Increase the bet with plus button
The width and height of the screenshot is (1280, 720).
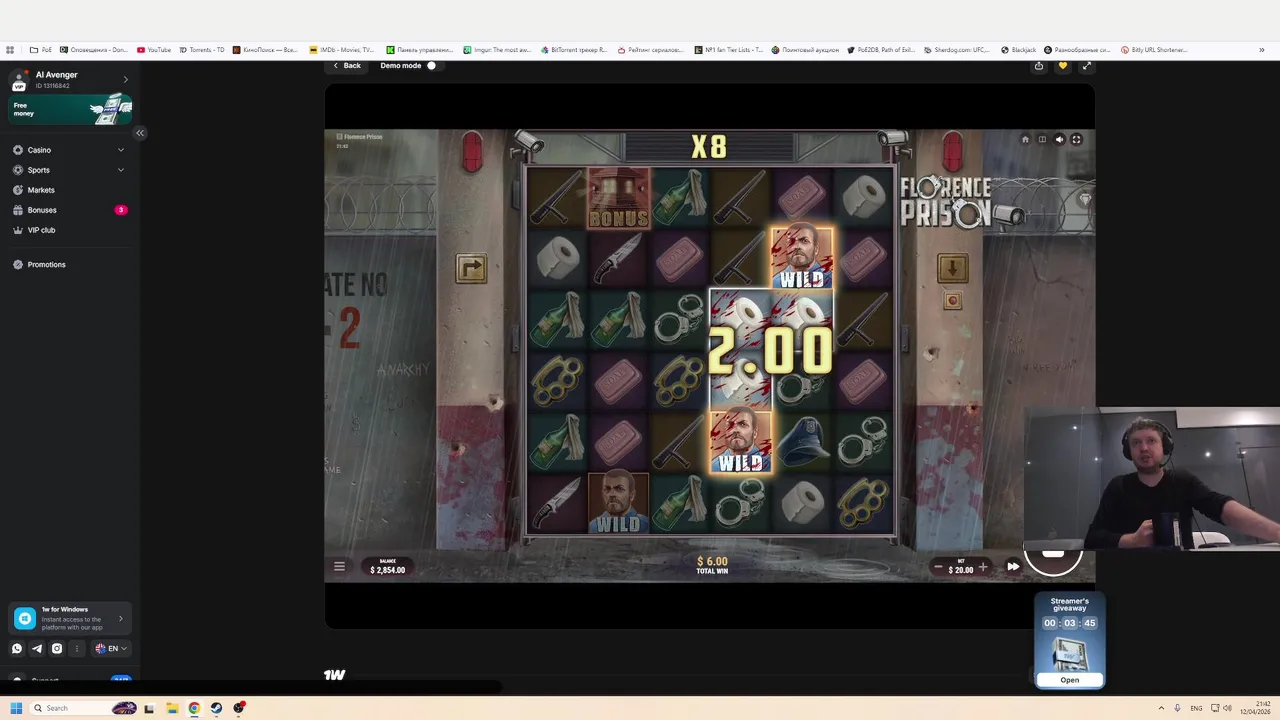[x=982, y=567]
